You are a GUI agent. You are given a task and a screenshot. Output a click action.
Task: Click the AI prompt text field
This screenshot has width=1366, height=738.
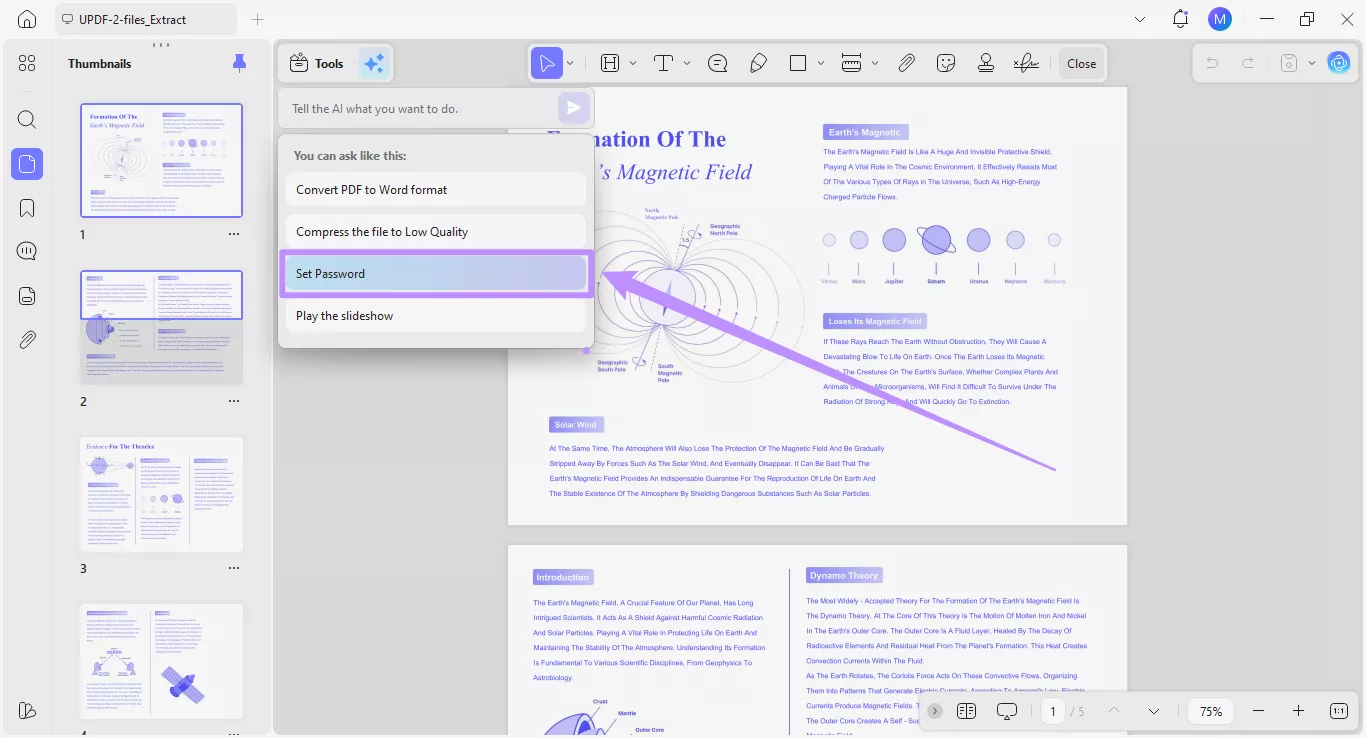pyautogui.click(x=420, y=108)
